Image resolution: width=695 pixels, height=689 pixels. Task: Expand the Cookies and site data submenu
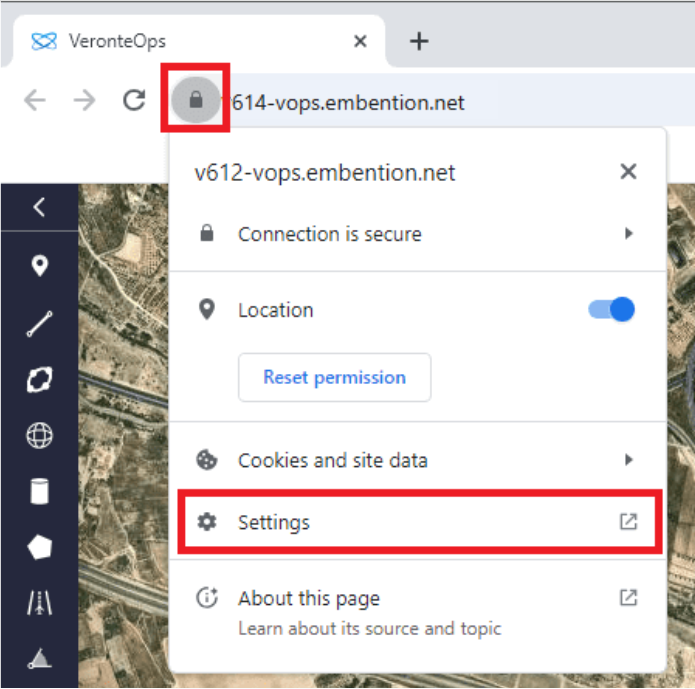(418, 460)
